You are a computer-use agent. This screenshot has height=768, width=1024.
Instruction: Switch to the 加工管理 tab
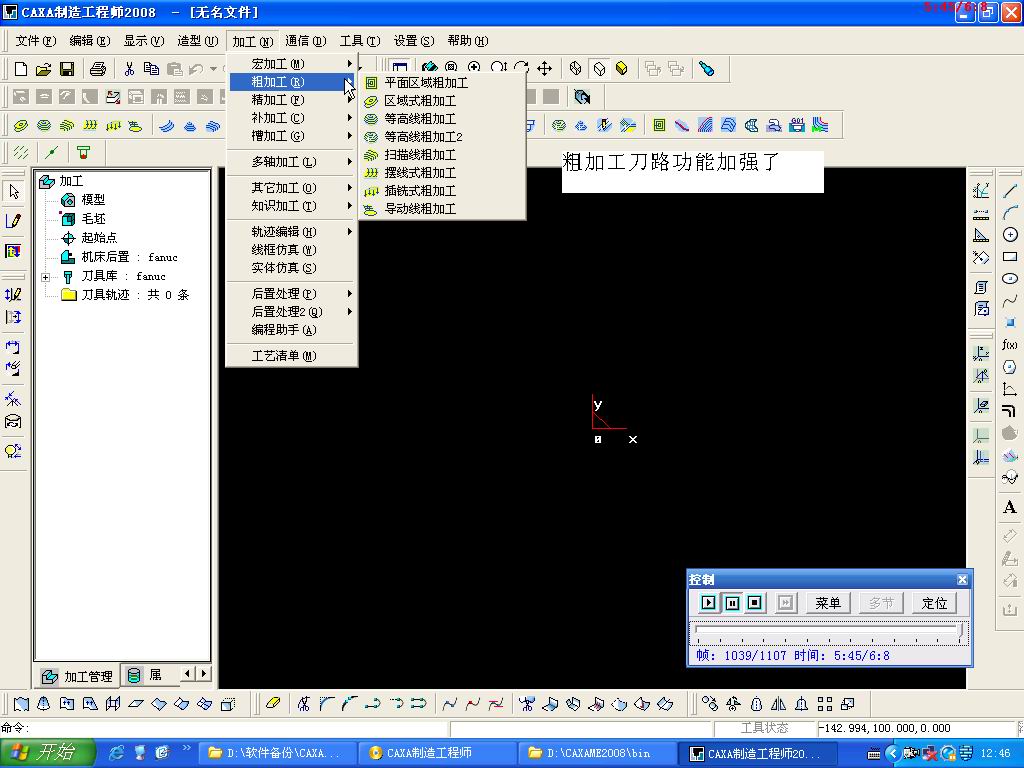tap(77, 676)
